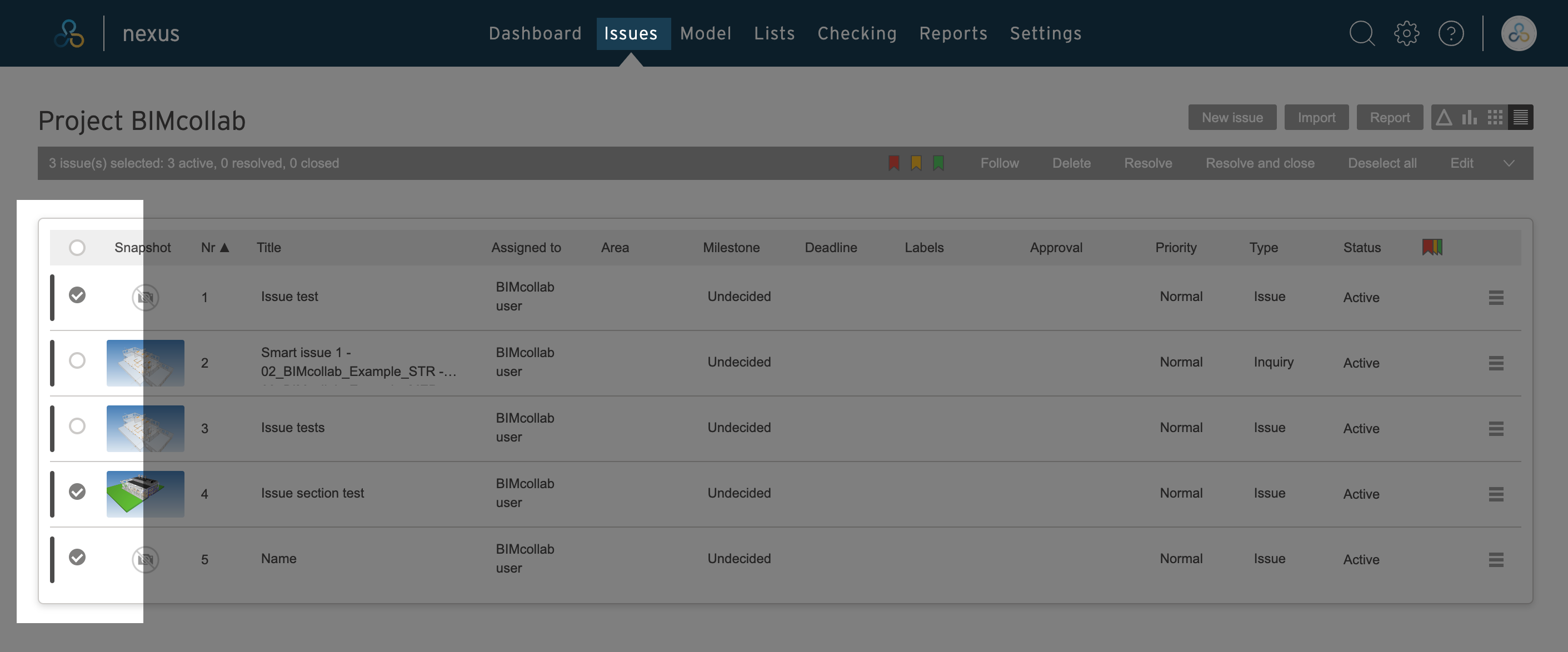The image size is (1568, 652).
Task: Apply yellow bookmark flag to selection
Action: (916, 163)
